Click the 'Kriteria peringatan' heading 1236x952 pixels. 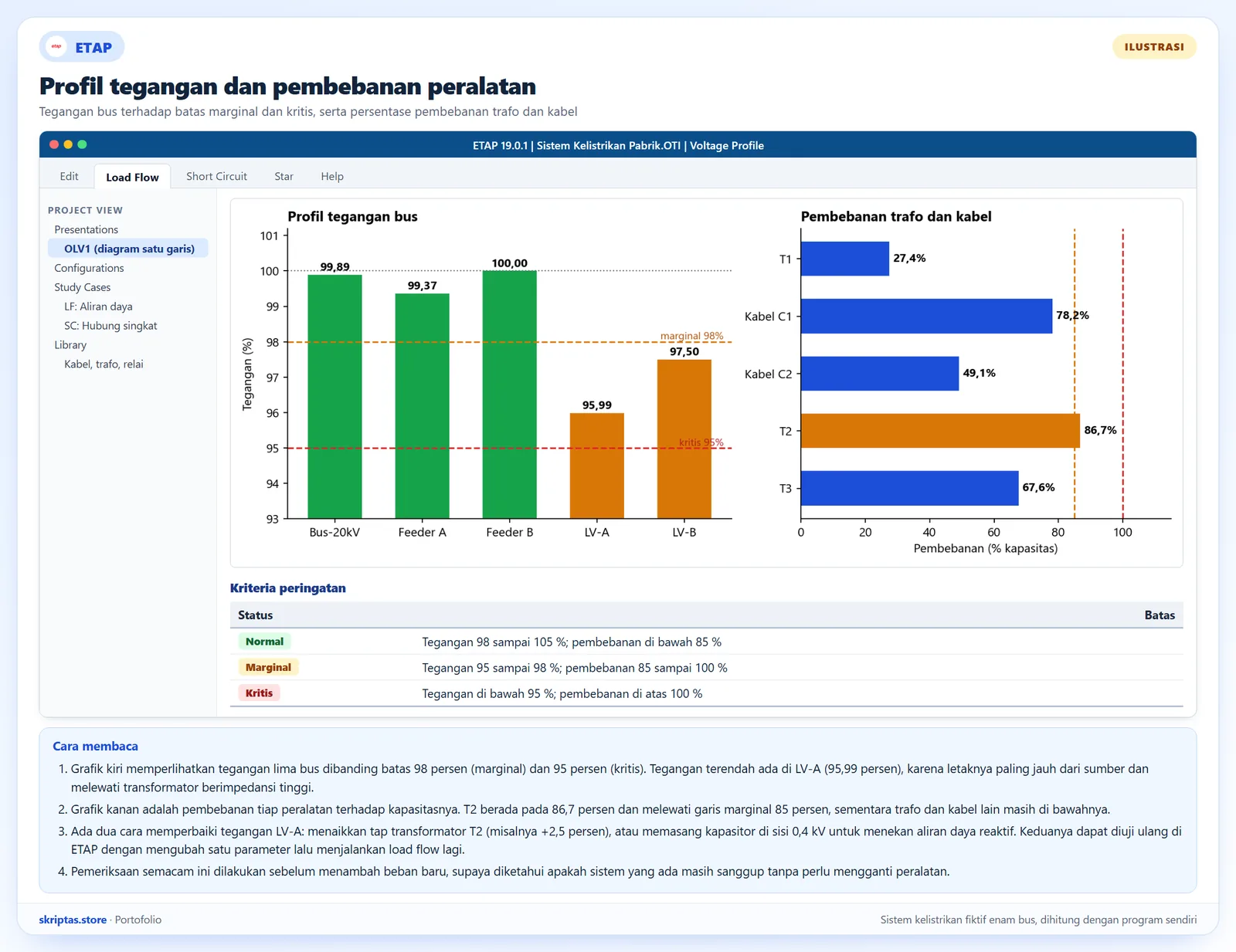(287, 588)
